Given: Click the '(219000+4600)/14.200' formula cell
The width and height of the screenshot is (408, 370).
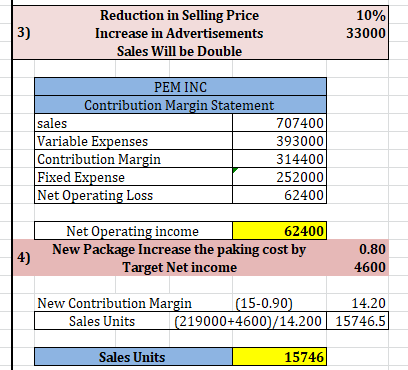Looking at the screenshot, I should [x=248, y=321].
